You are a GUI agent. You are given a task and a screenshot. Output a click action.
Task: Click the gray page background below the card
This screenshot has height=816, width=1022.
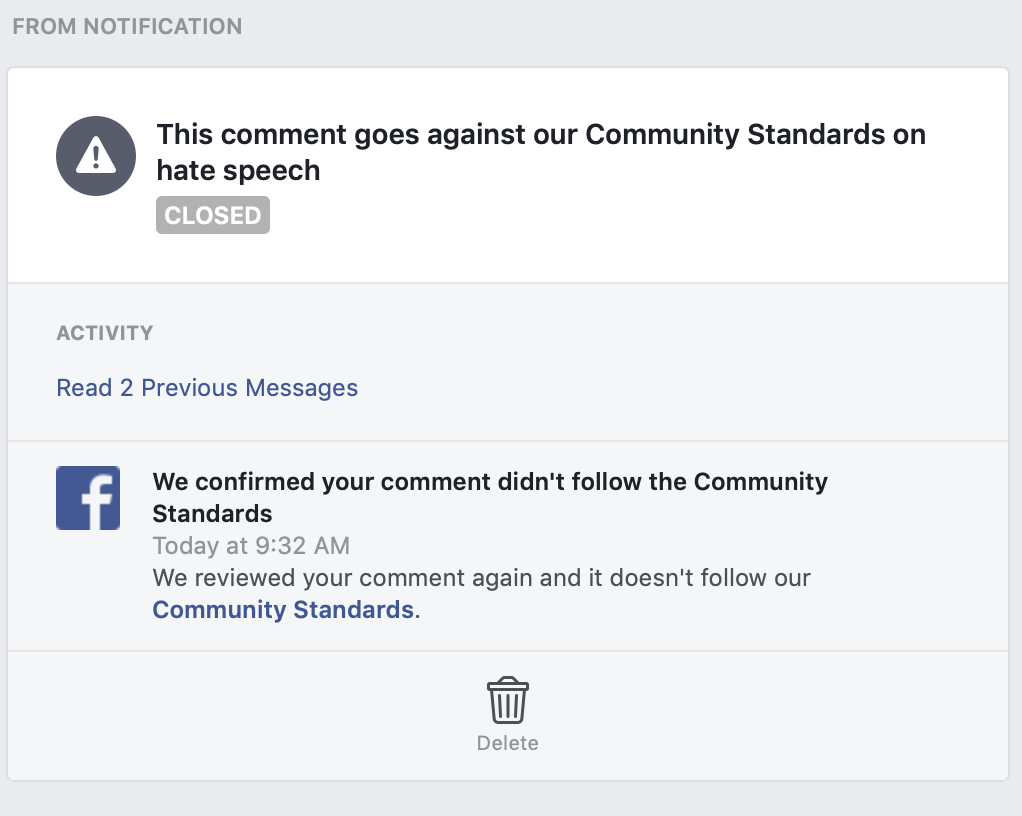[x=510, y=799]
